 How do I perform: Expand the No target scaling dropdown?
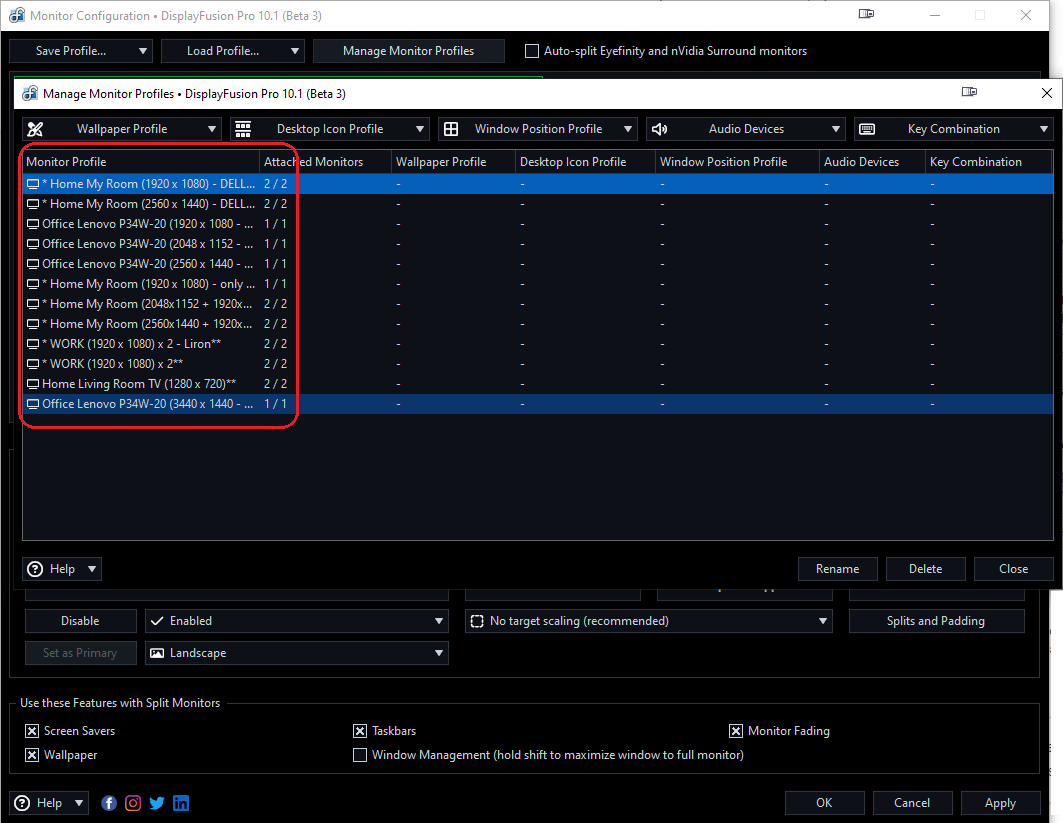point(822,621)
